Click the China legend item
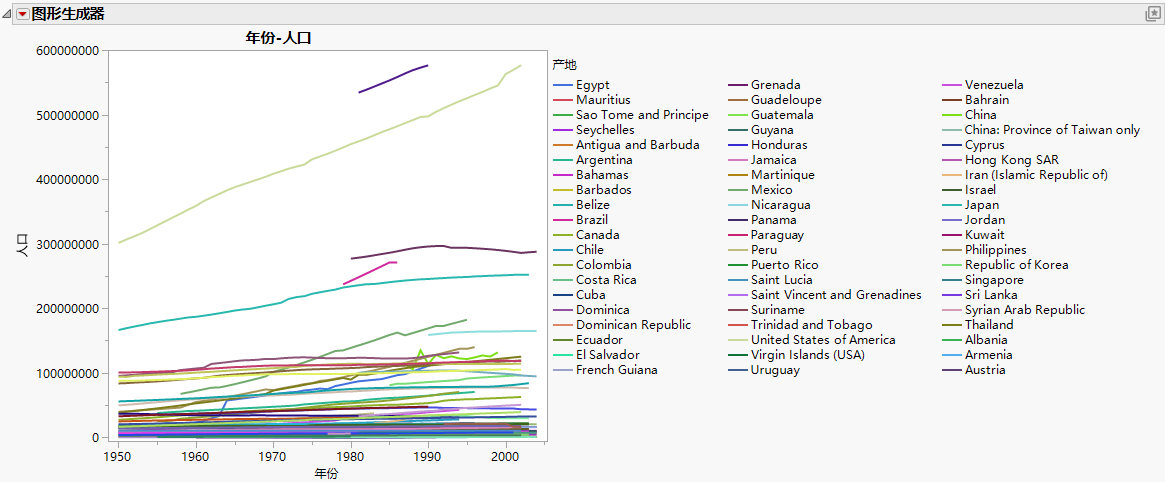The width and height of the screenshot is (1165, 482). [980, 115]
